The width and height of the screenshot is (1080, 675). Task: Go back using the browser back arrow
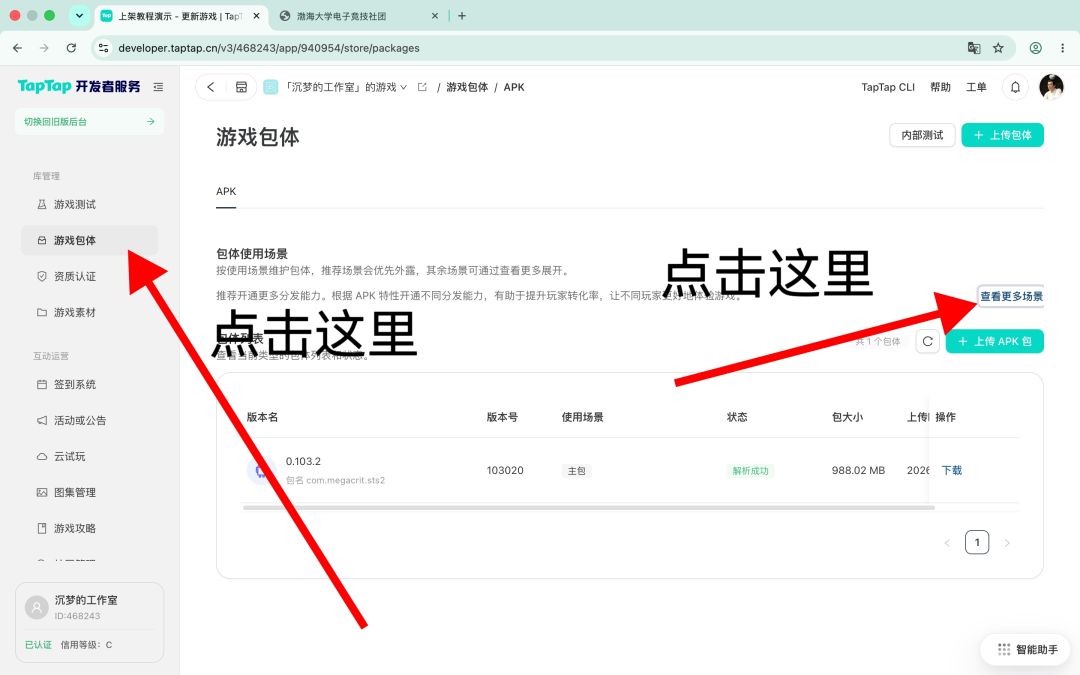point(17,48)
